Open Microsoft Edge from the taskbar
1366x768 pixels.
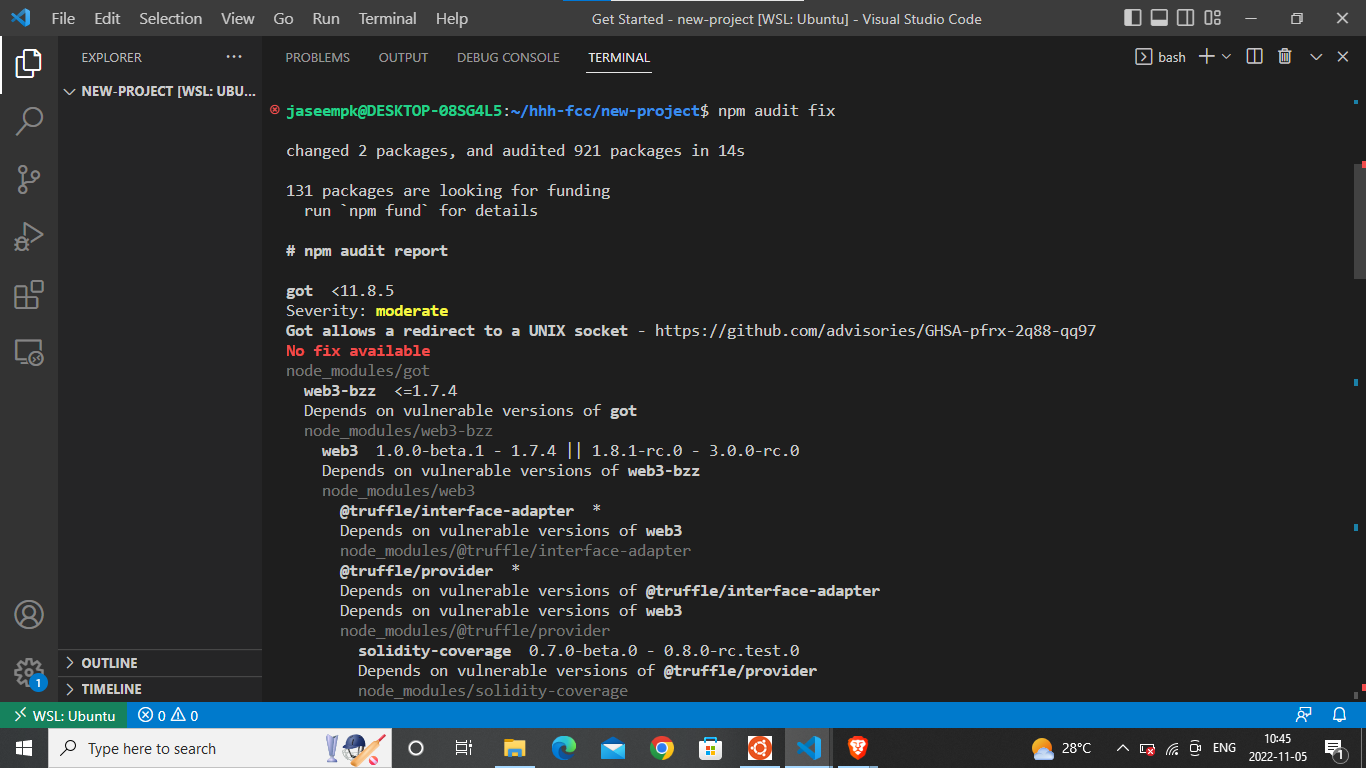(x=564, y=748)
